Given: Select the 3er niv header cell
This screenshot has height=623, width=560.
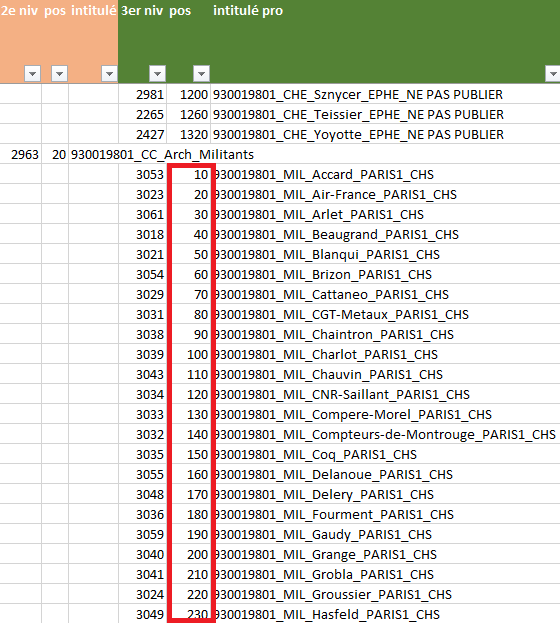Looking at the screenshot, I should point(142,41).
